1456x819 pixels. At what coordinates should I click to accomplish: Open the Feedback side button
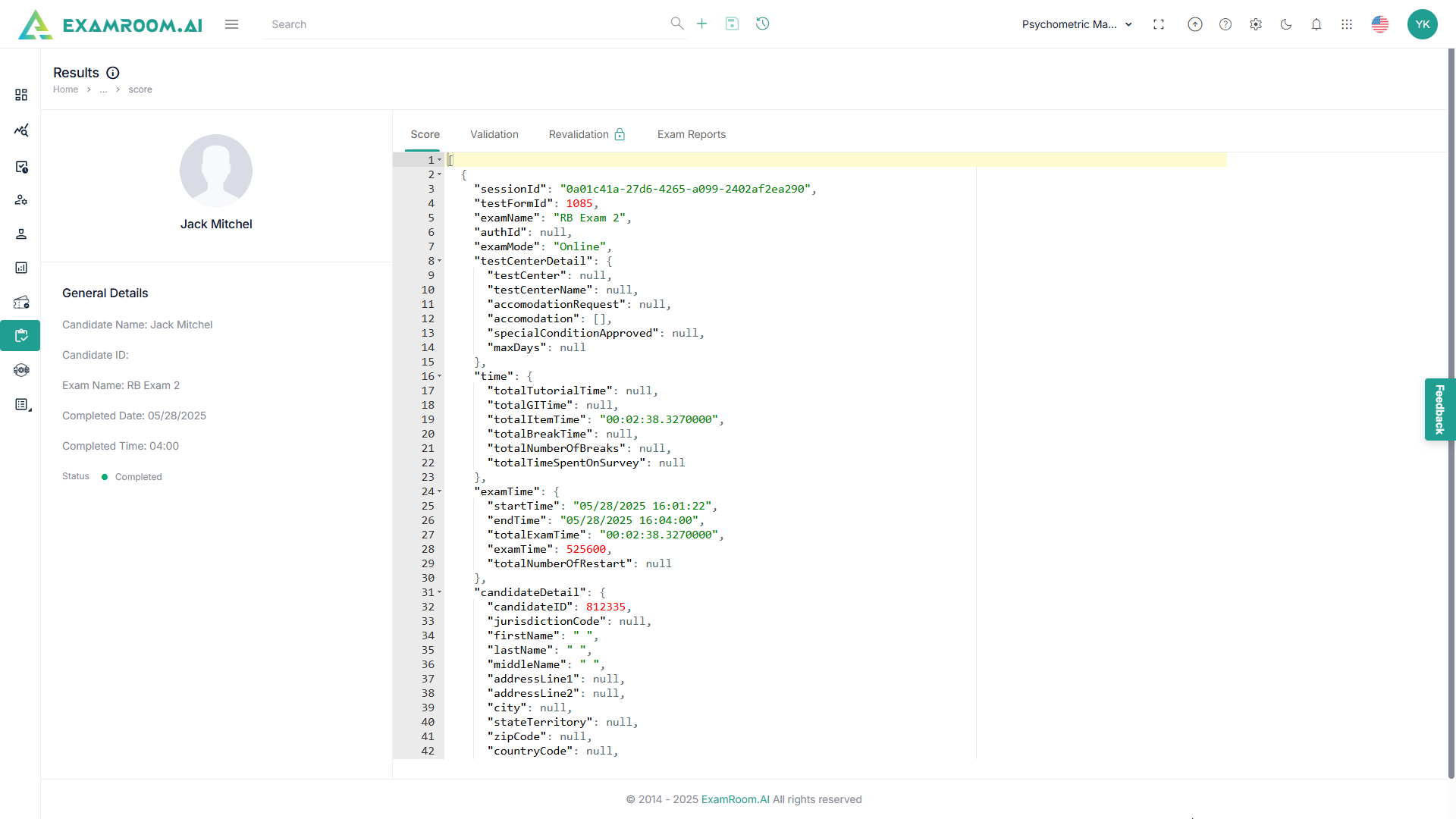[1439, 409]
